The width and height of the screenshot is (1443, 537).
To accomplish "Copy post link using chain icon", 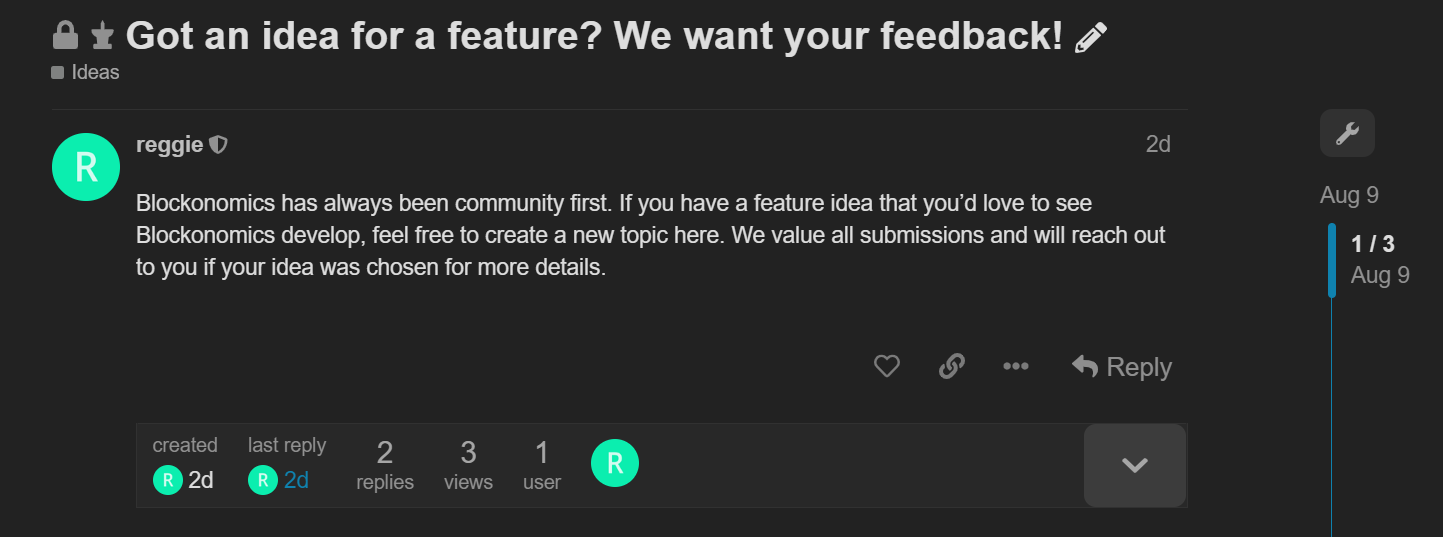I will click(952, 367).
